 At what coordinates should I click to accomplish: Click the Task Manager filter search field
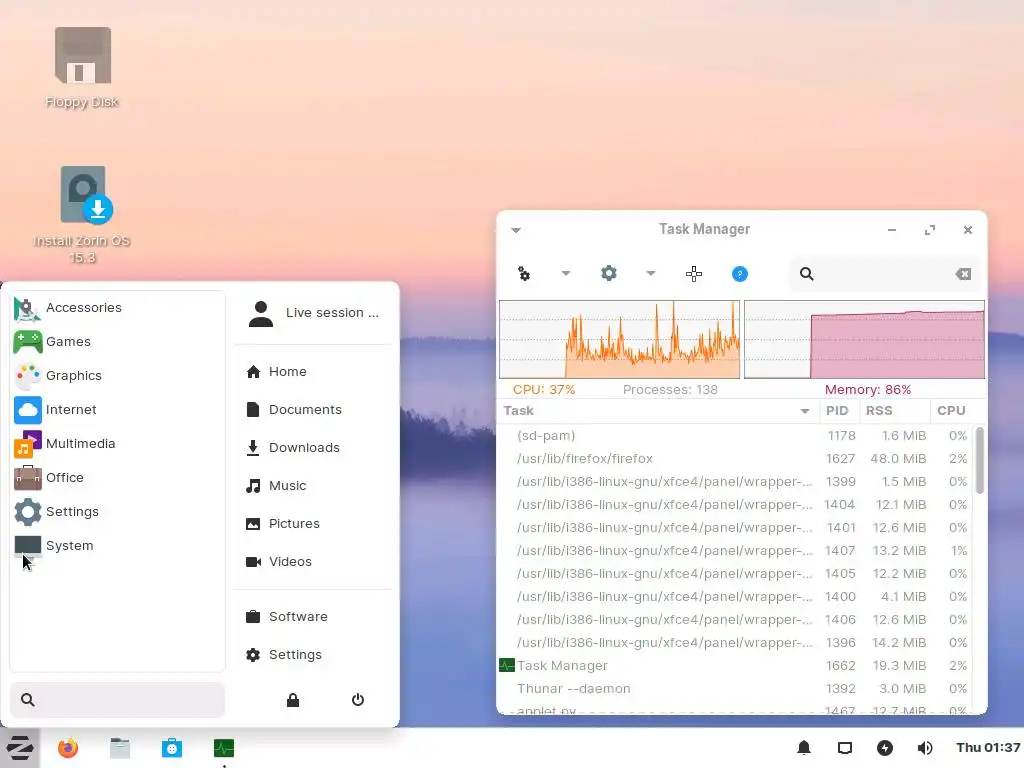(885, 274)
